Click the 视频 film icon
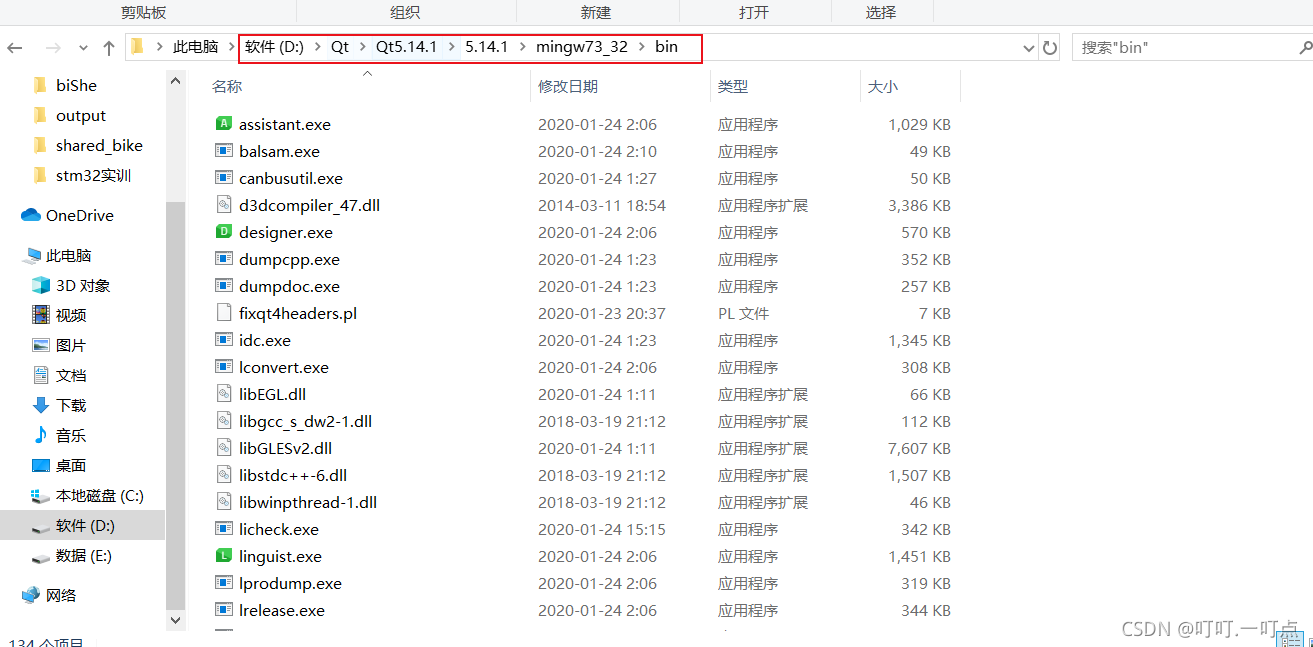1313x647 pixels. coord(40,315)
